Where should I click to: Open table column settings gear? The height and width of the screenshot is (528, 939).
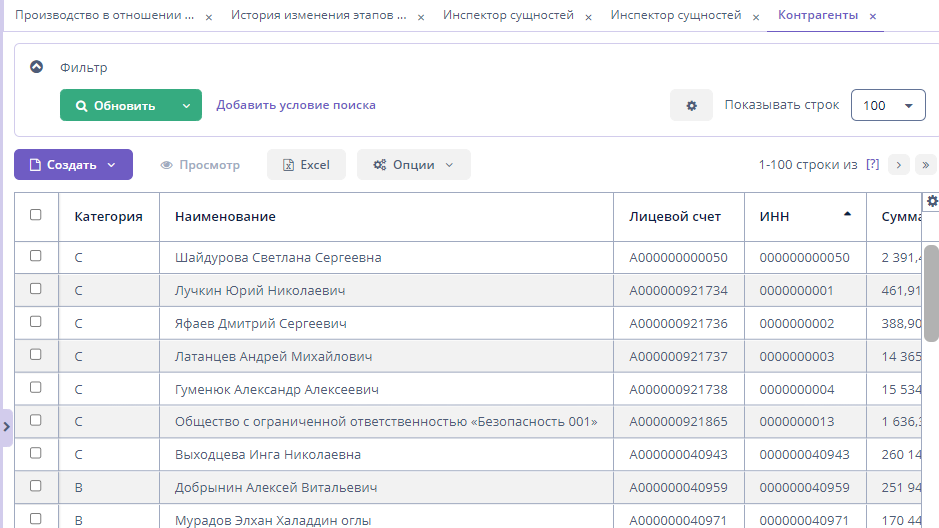point(932,201)
